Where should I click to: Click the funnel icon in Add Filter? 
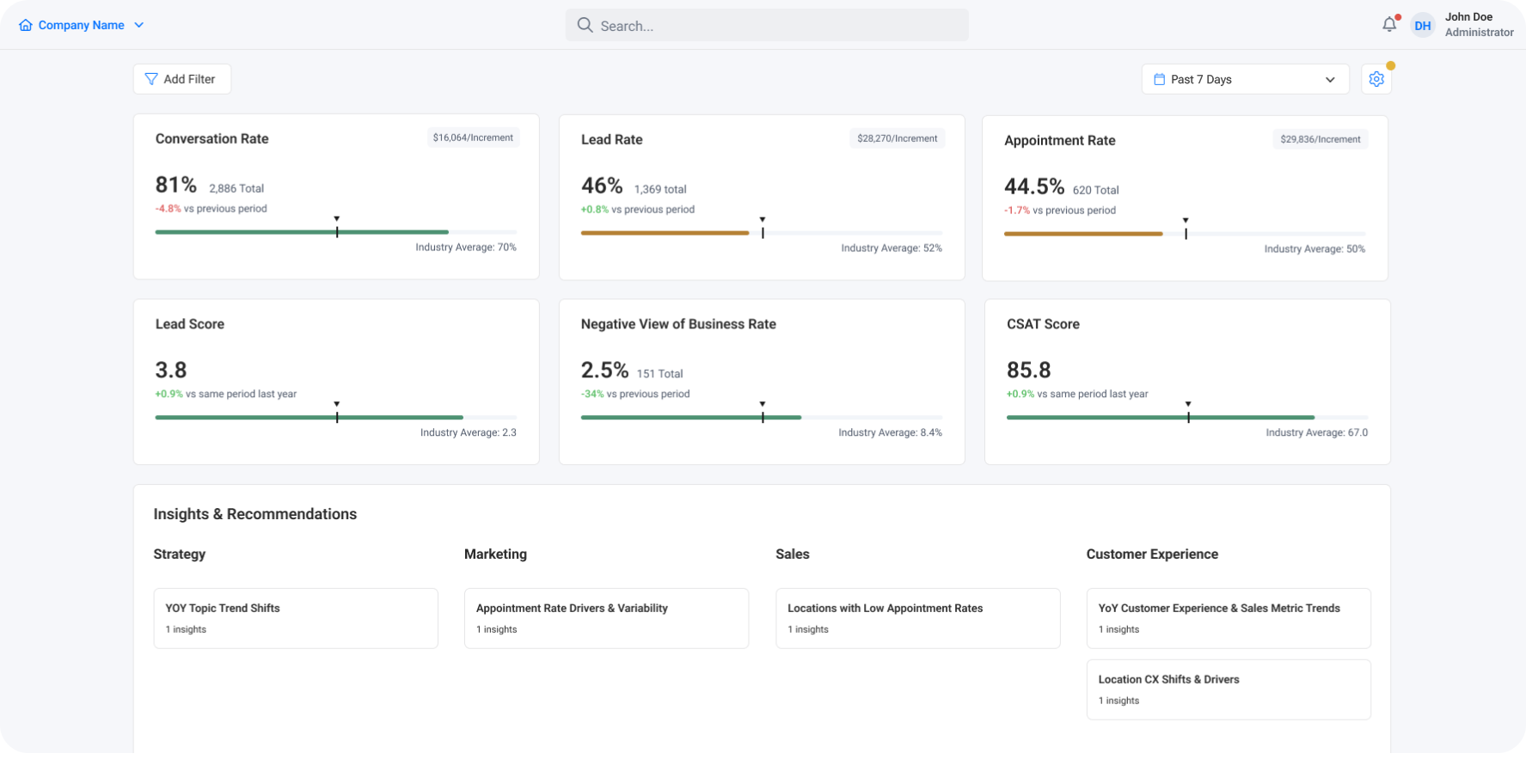point(151,79)
